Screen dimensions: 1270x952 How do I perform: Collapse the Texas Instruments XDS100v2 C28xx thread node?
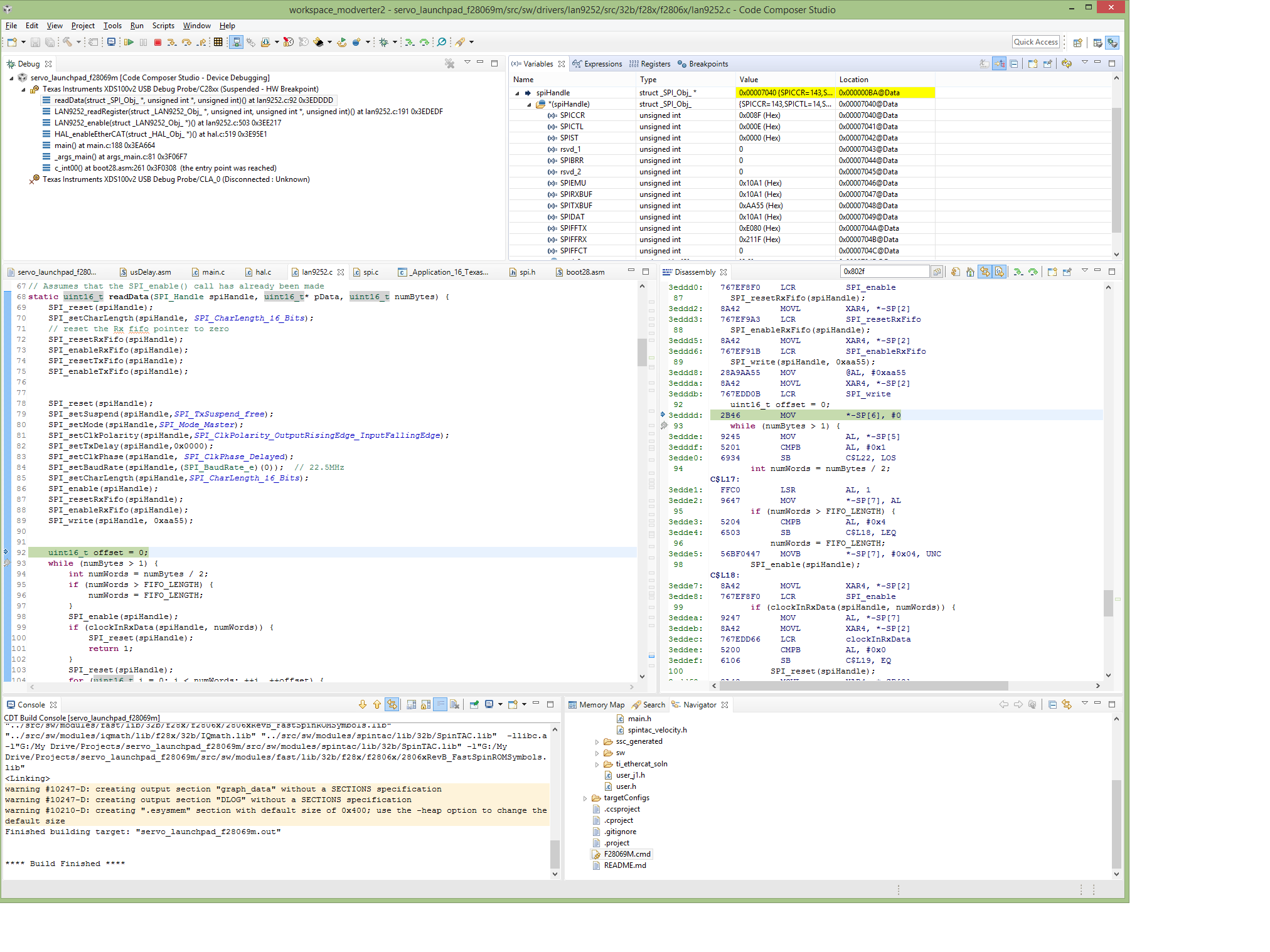tap(23, 89)
